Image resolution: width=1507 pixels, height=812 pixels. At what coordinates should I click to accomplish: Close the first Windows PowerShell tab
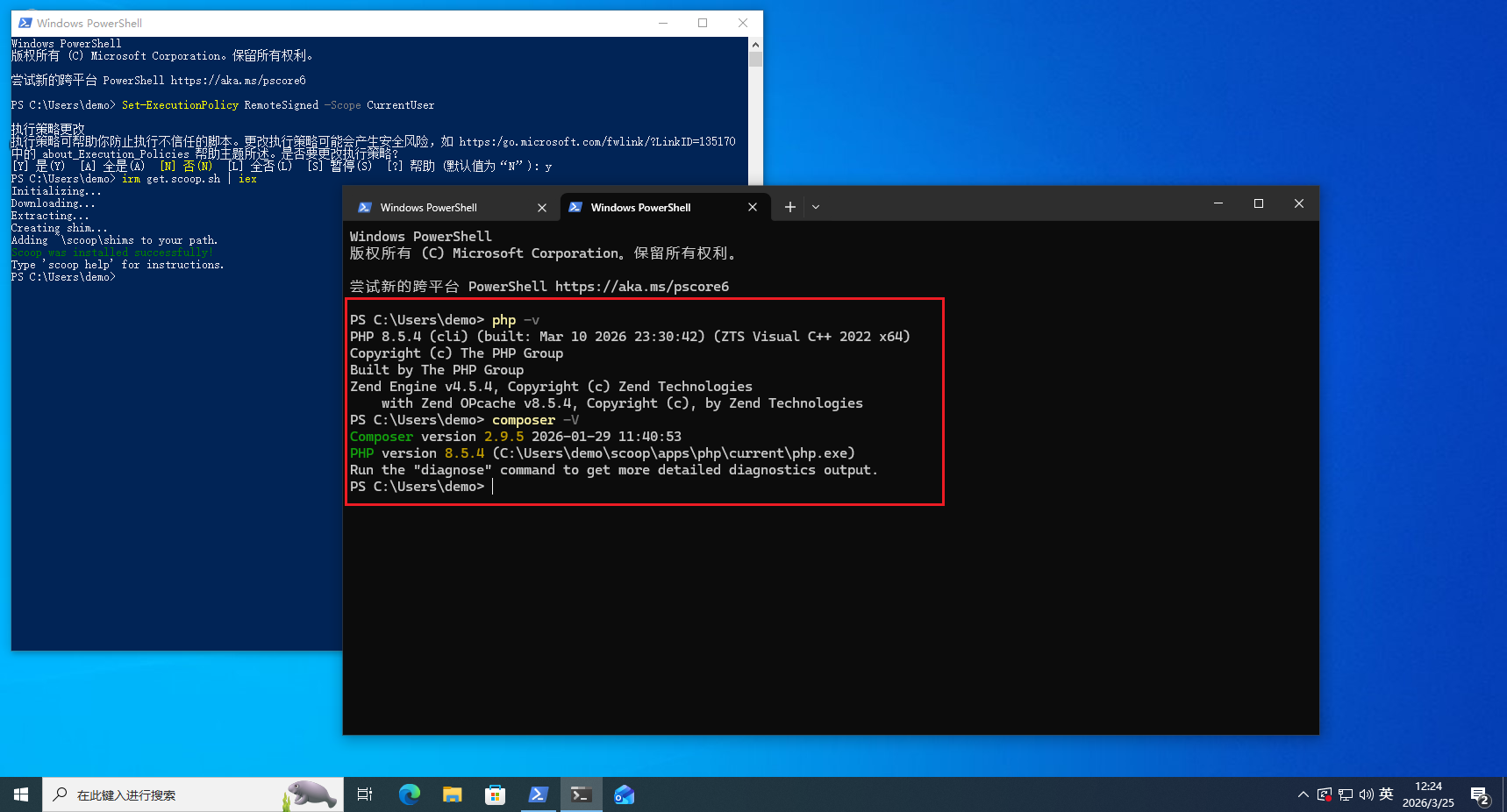pyautogui.click(x=542, y=208)
